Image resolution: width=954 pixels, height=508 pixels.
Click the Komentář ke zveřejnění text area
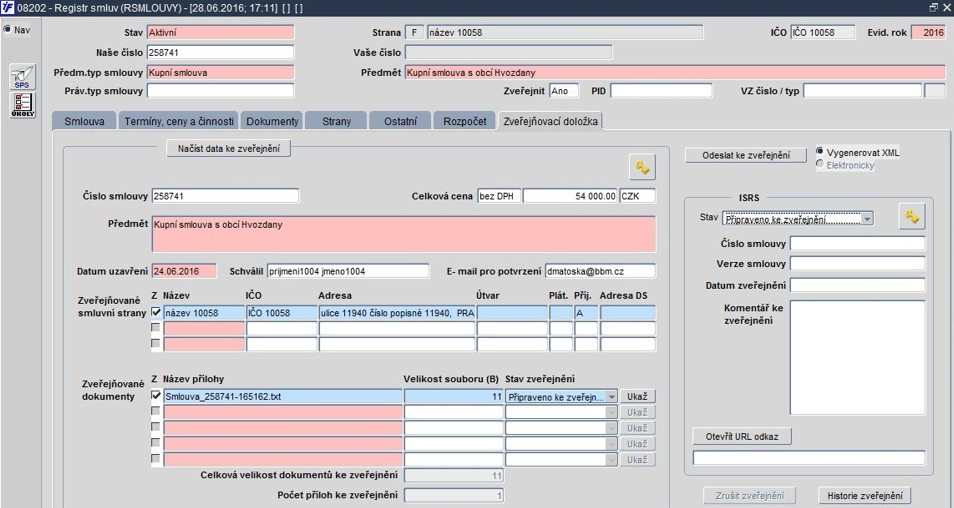coord(857,358)
